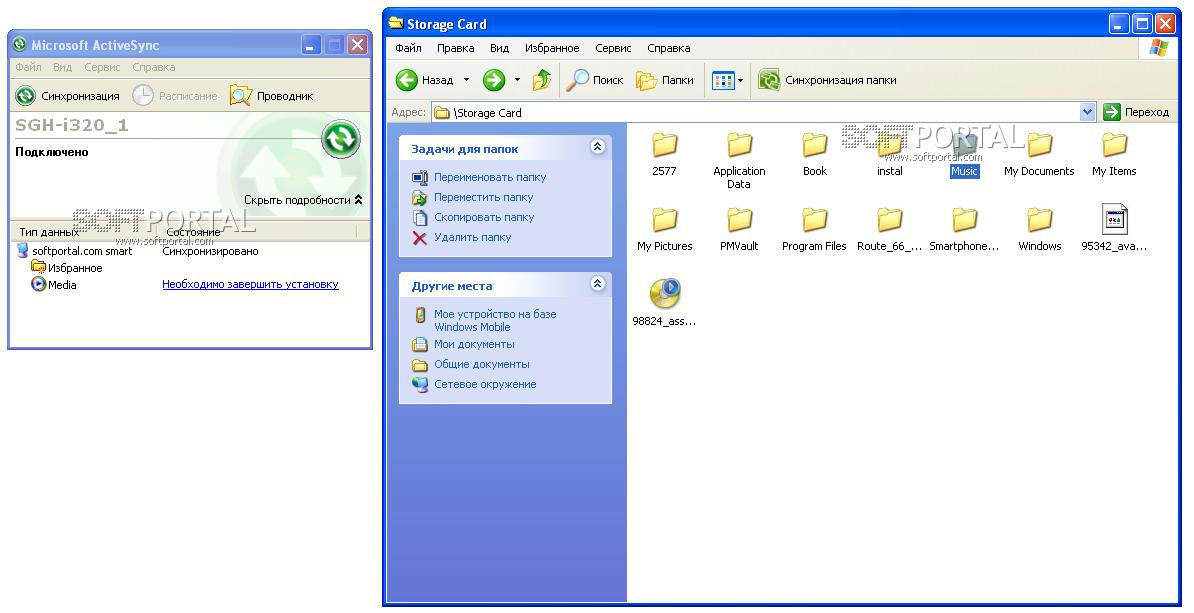Click the Состояние column header
The height and width of the screenshot is (613, 1194).
pos(193,231)
